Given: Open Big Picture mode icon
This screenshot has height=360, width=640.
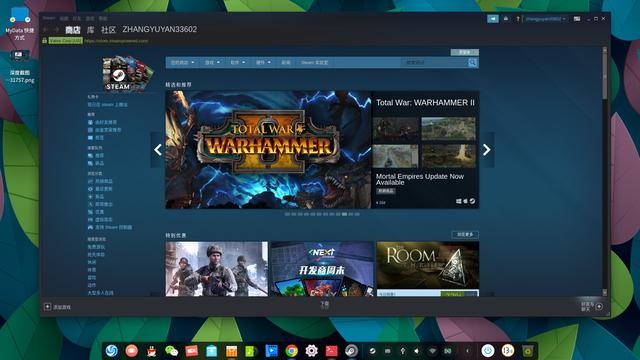Looking at the screenshot, I should [x=577, y=19].
